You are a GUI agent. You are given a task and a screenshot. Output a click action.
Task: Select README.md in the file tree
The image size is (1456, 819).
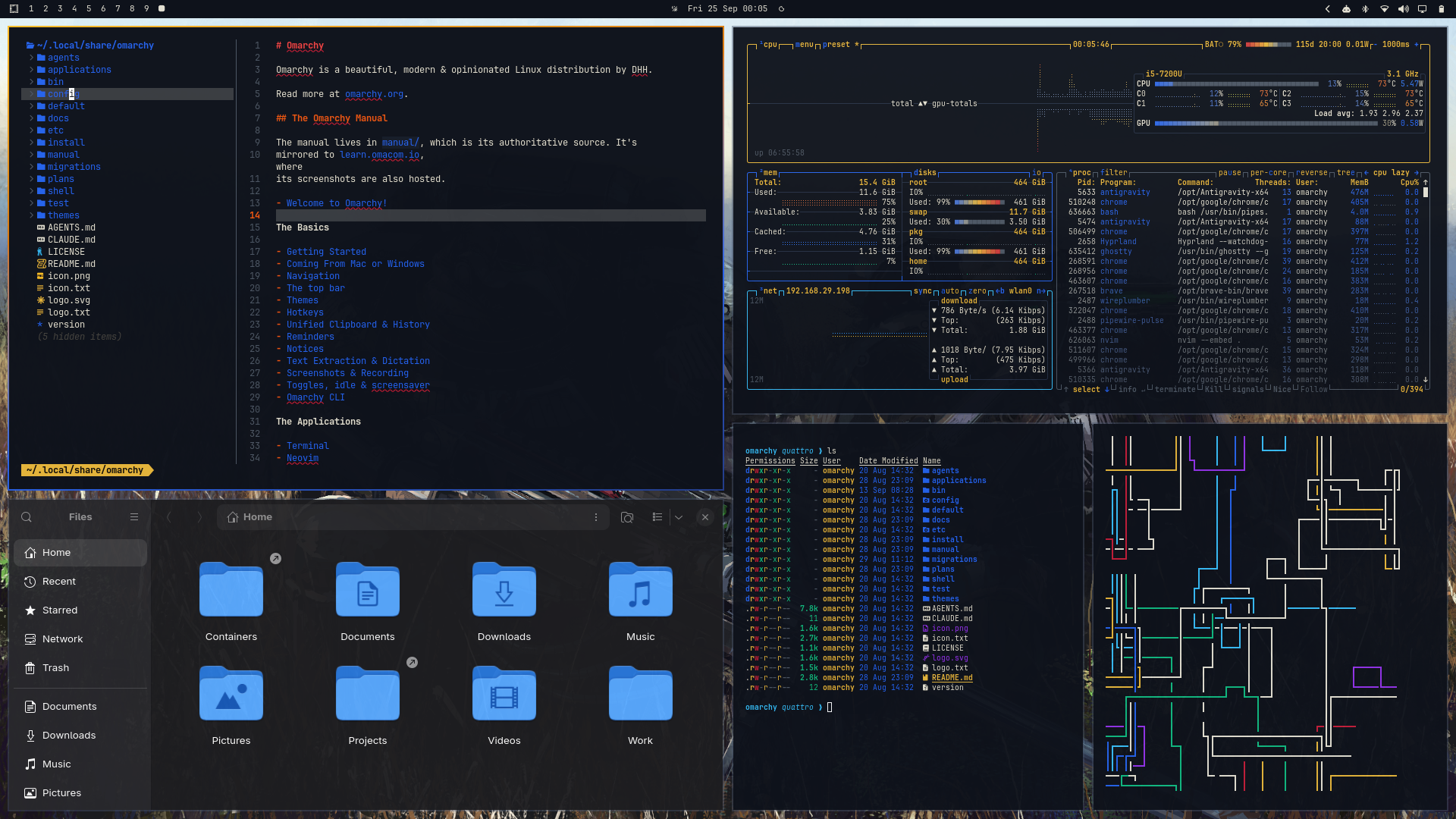tap(71, 264)
